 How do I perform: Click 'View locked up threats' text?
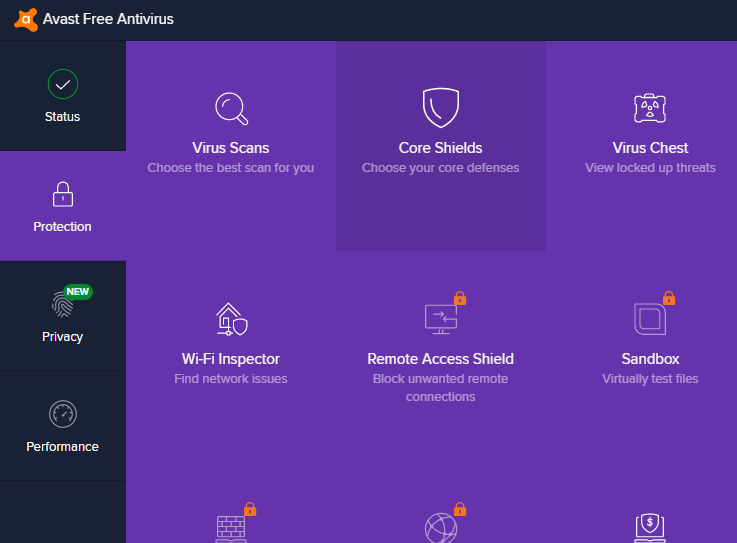(650, 168)
